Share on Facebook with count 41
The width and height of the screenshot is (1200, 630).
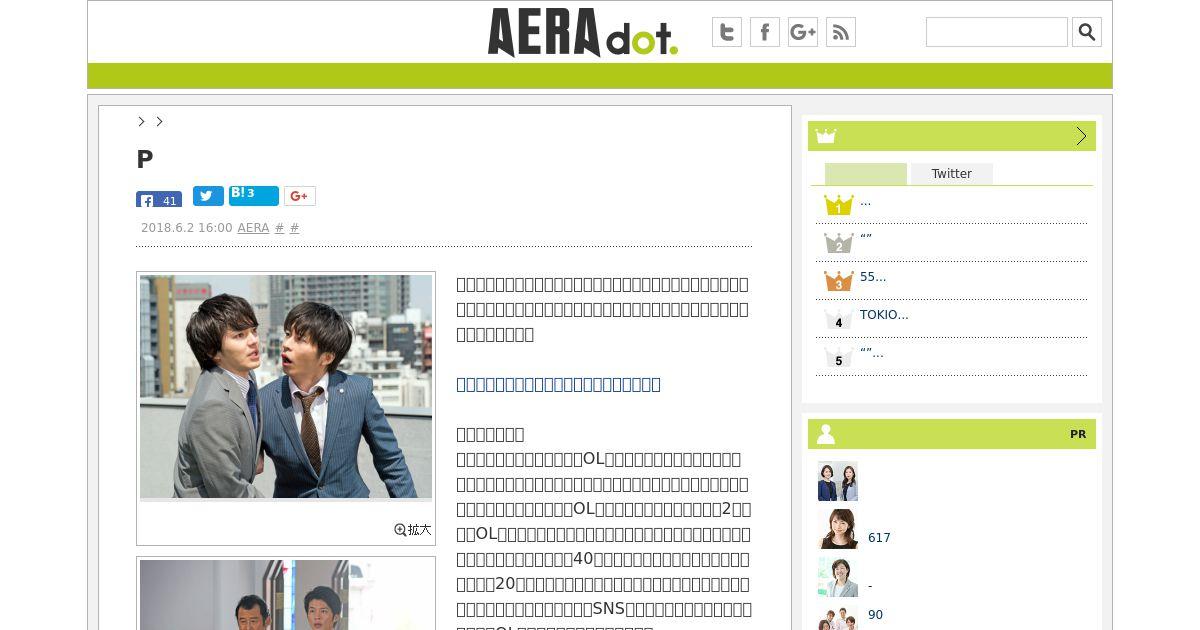coord(159,199)
